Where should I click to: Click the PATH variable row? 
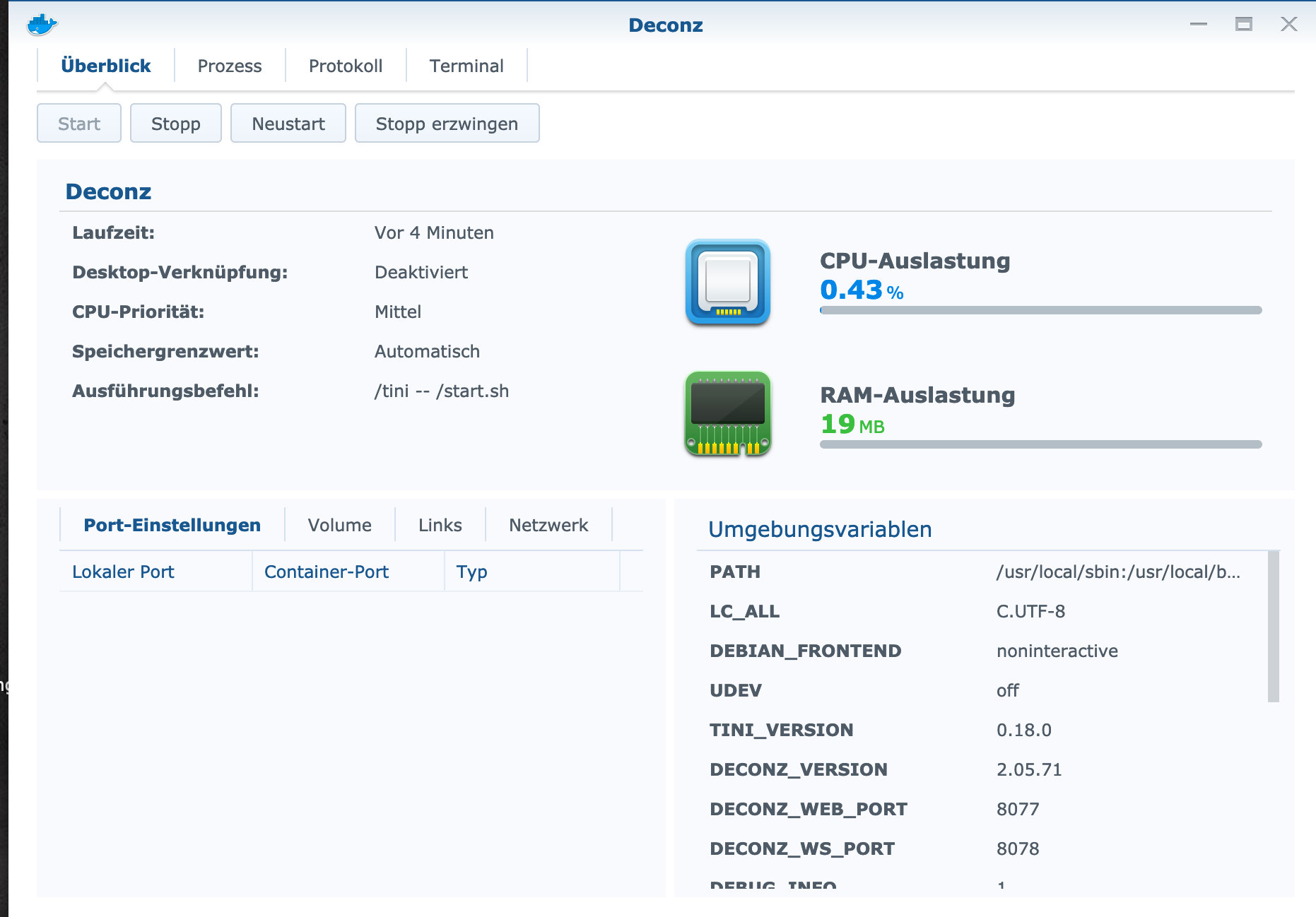click(x=982, y=572)
